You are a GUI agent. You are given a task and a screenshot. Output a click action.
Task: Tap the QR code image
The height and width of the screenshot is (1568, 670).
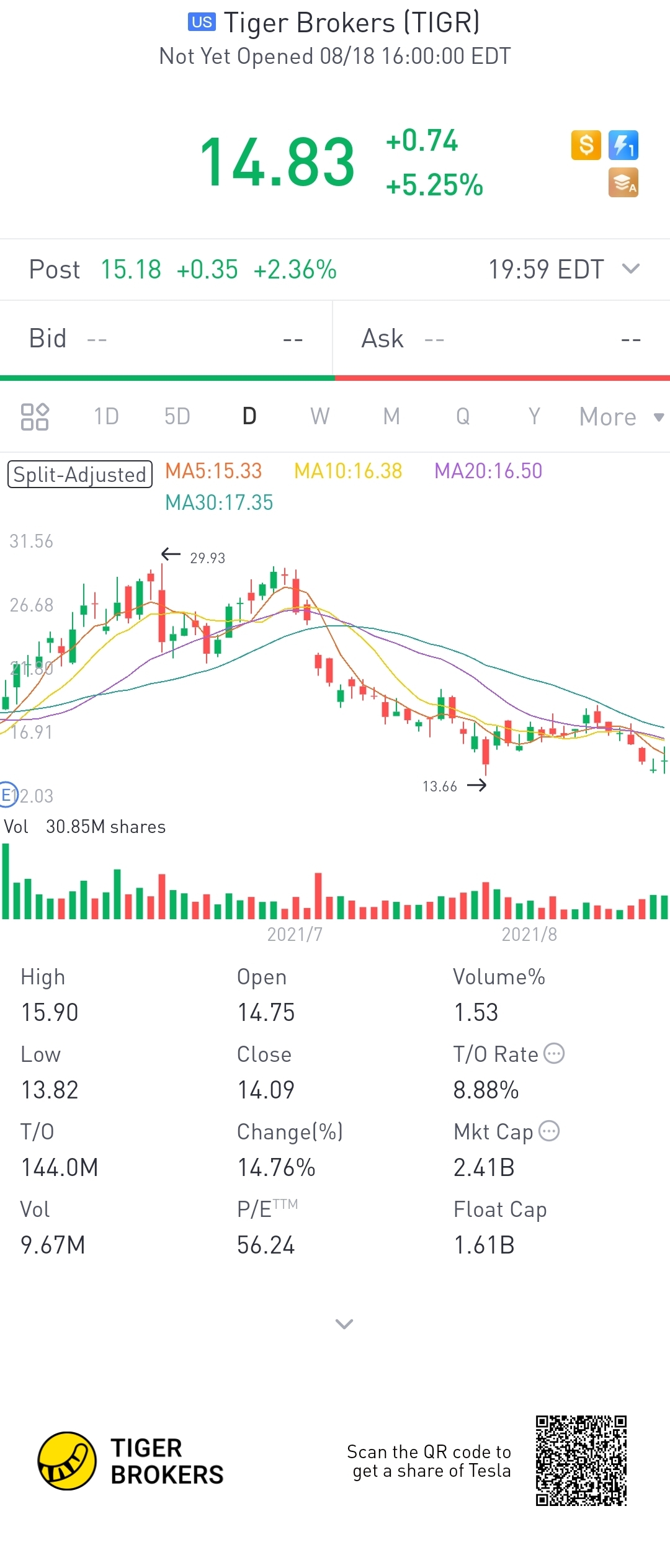581,1461
